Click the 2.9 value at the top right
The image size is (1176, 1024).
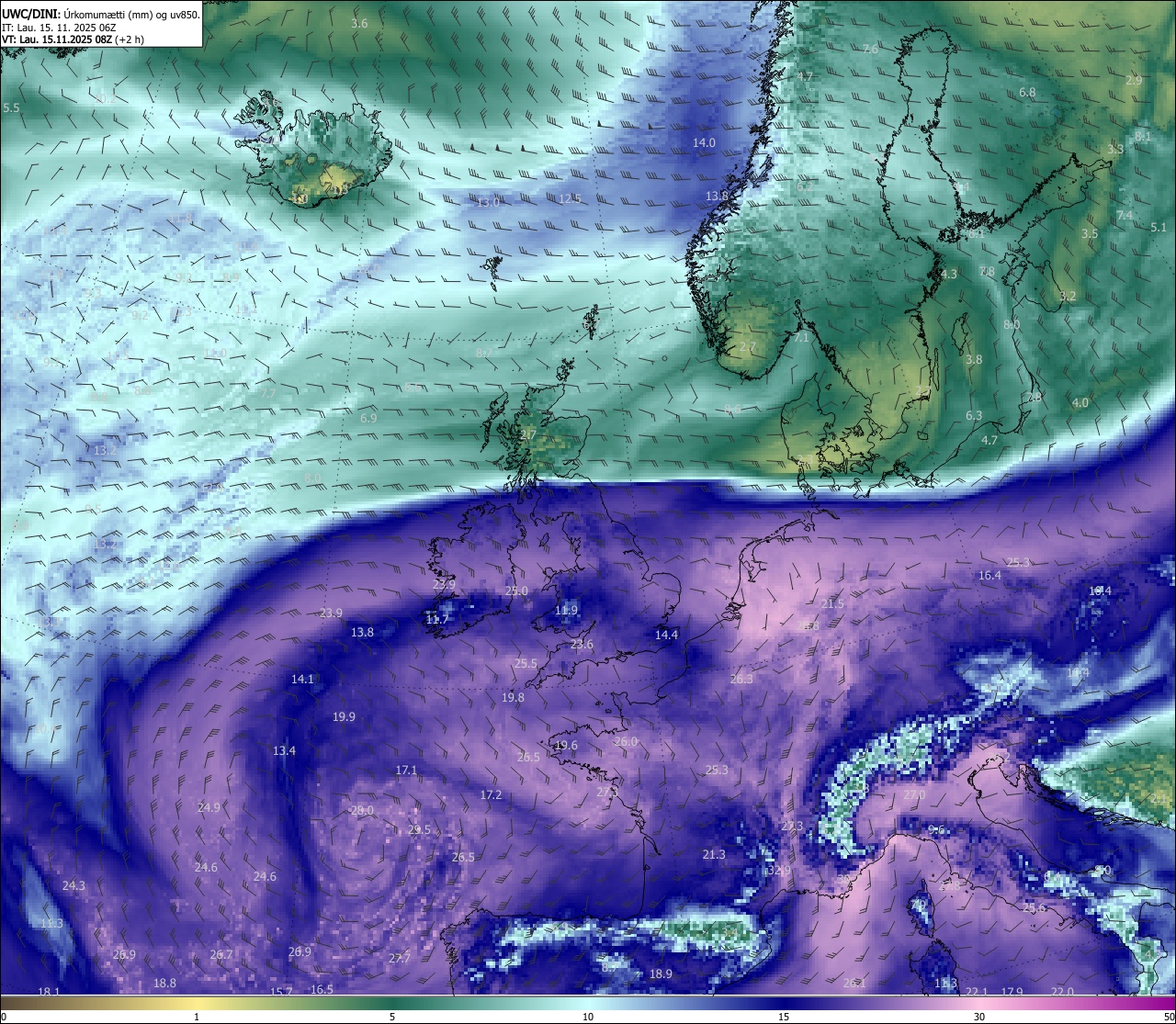(x=1134, y=81)
